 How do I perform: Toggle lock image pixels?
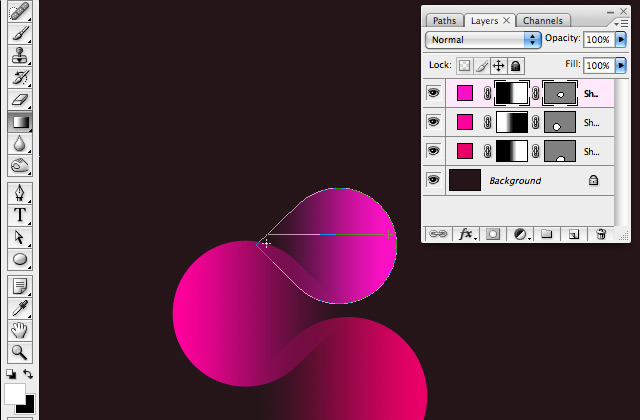pos(482,66)
